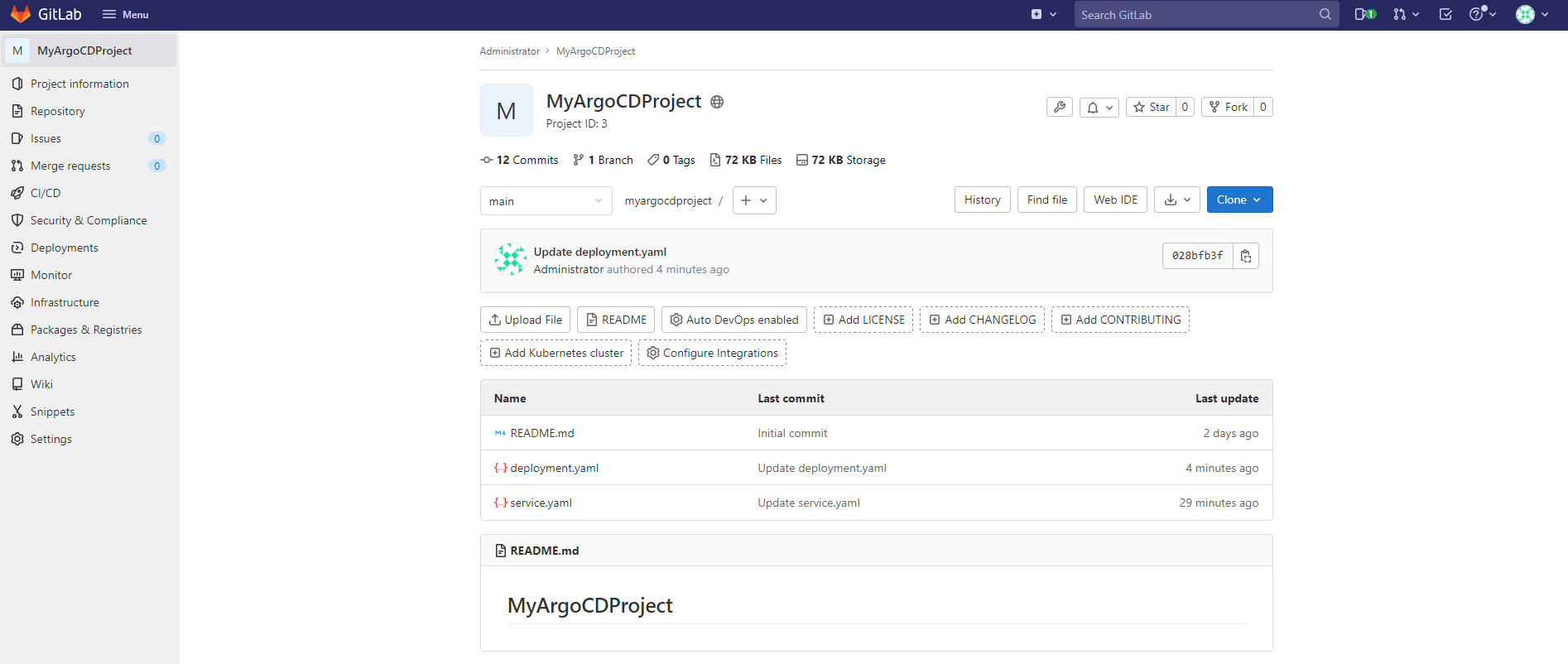This screenshot has height=664, width=1568.
Task: Open the Help question mark menu
Action: tap(1482, 14)
